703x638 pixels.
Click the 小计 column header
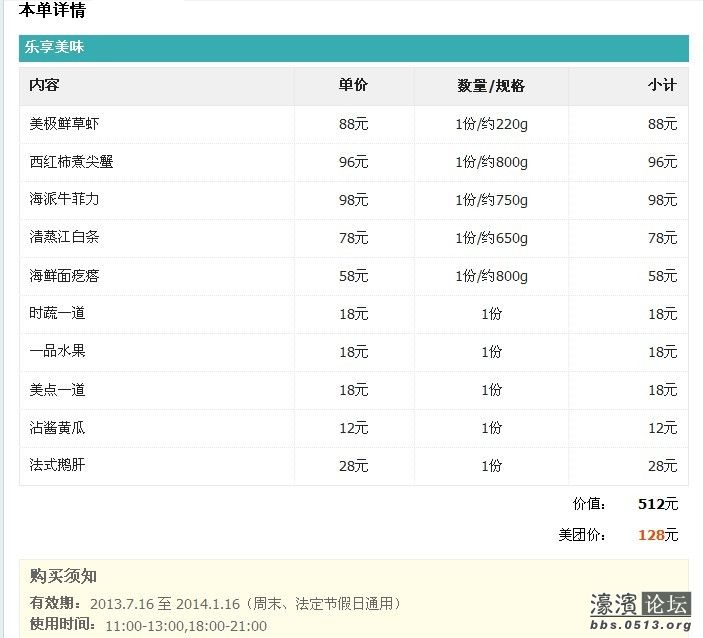coord(662,86)
